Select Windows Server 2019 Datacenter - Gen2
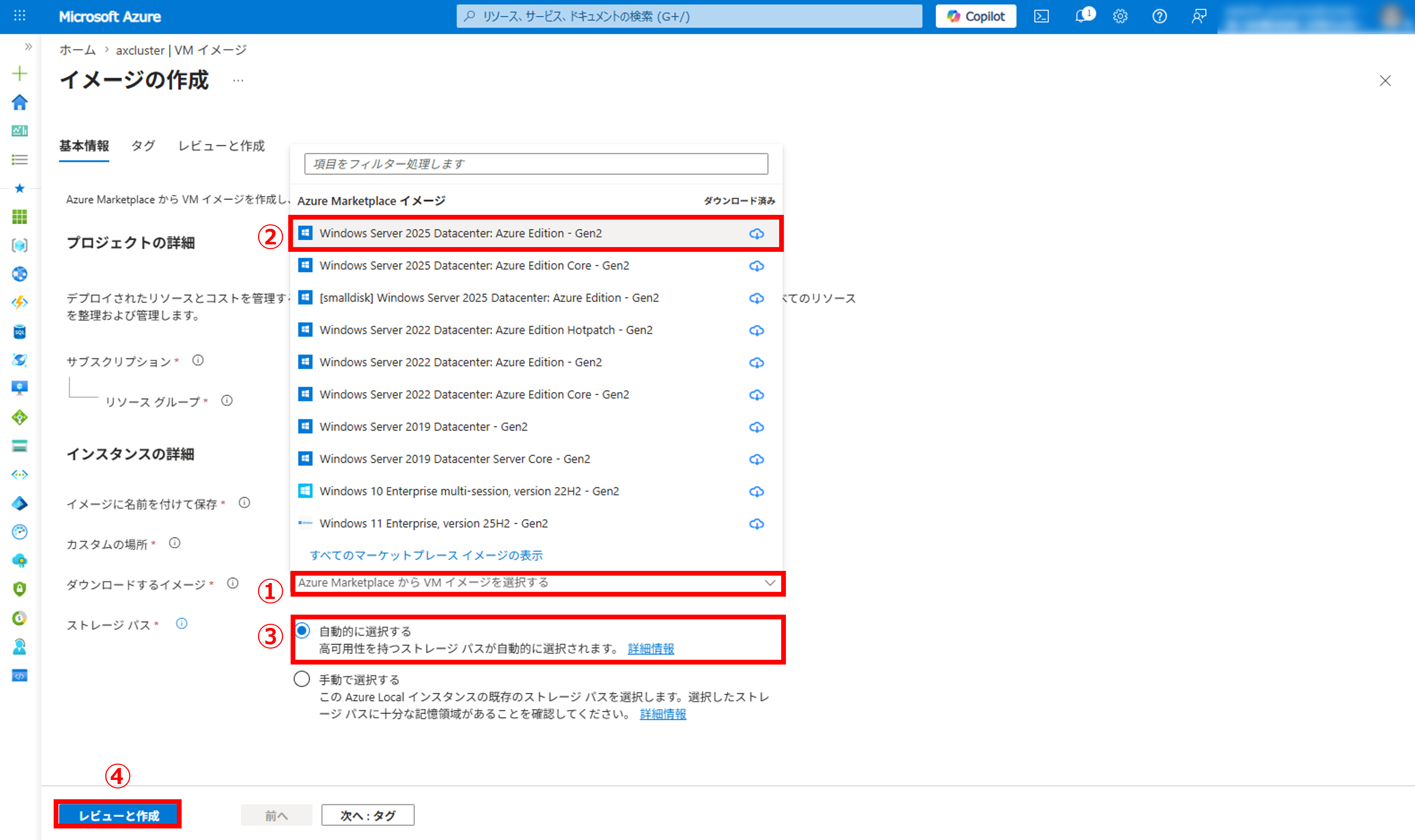This screenshot has height=840, width=1415. click(536, 427)
